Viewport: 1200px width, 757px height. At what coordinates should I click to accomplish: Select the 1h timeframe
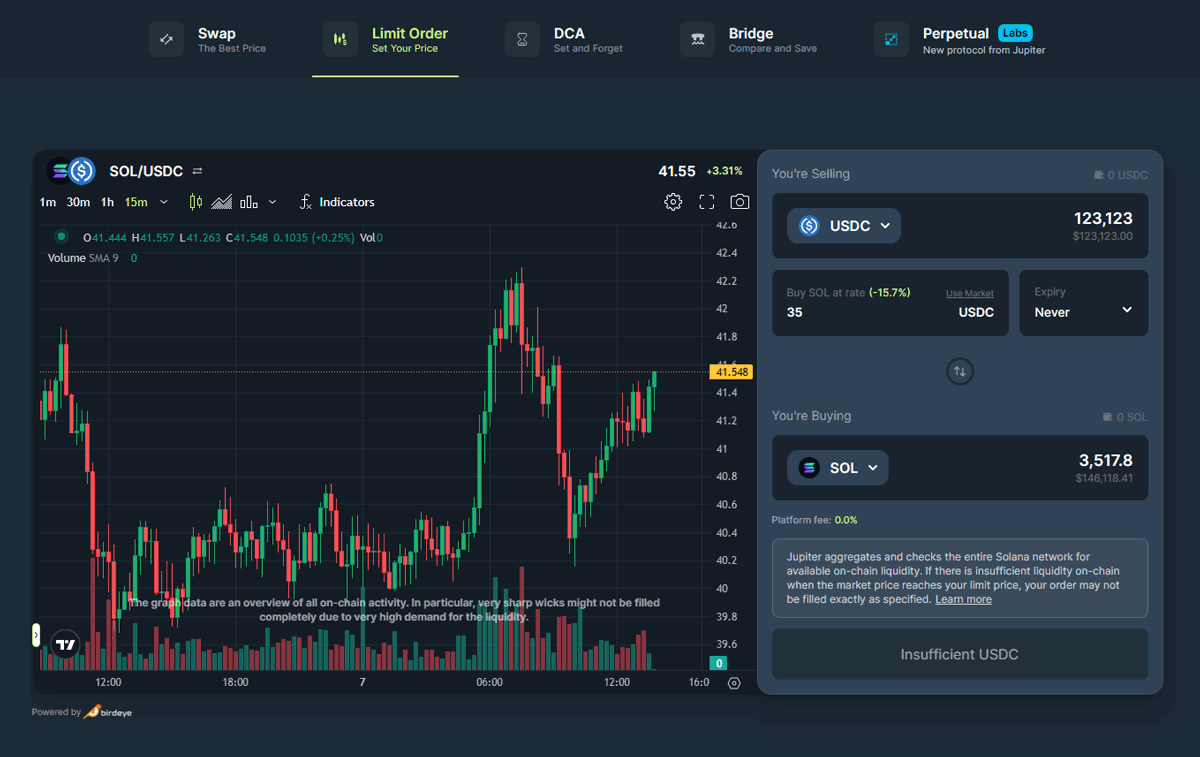pos(107,202)
